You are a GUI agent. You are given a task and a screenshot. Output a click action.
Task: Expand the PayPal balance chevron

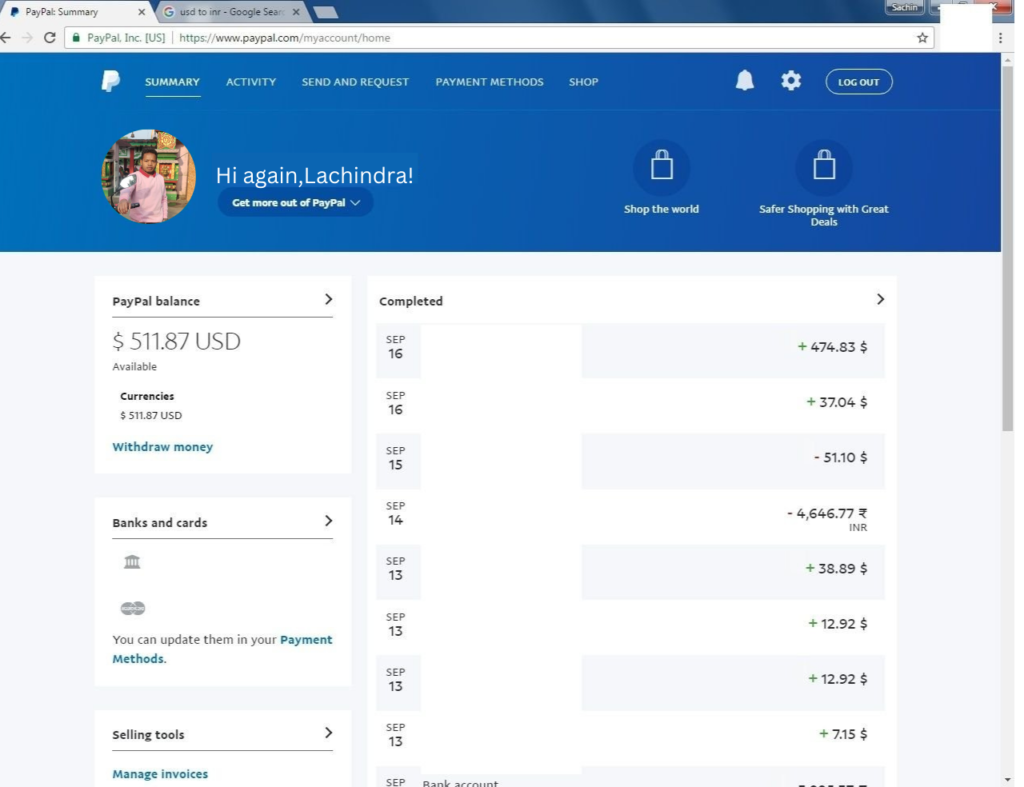tap(328, 299)
